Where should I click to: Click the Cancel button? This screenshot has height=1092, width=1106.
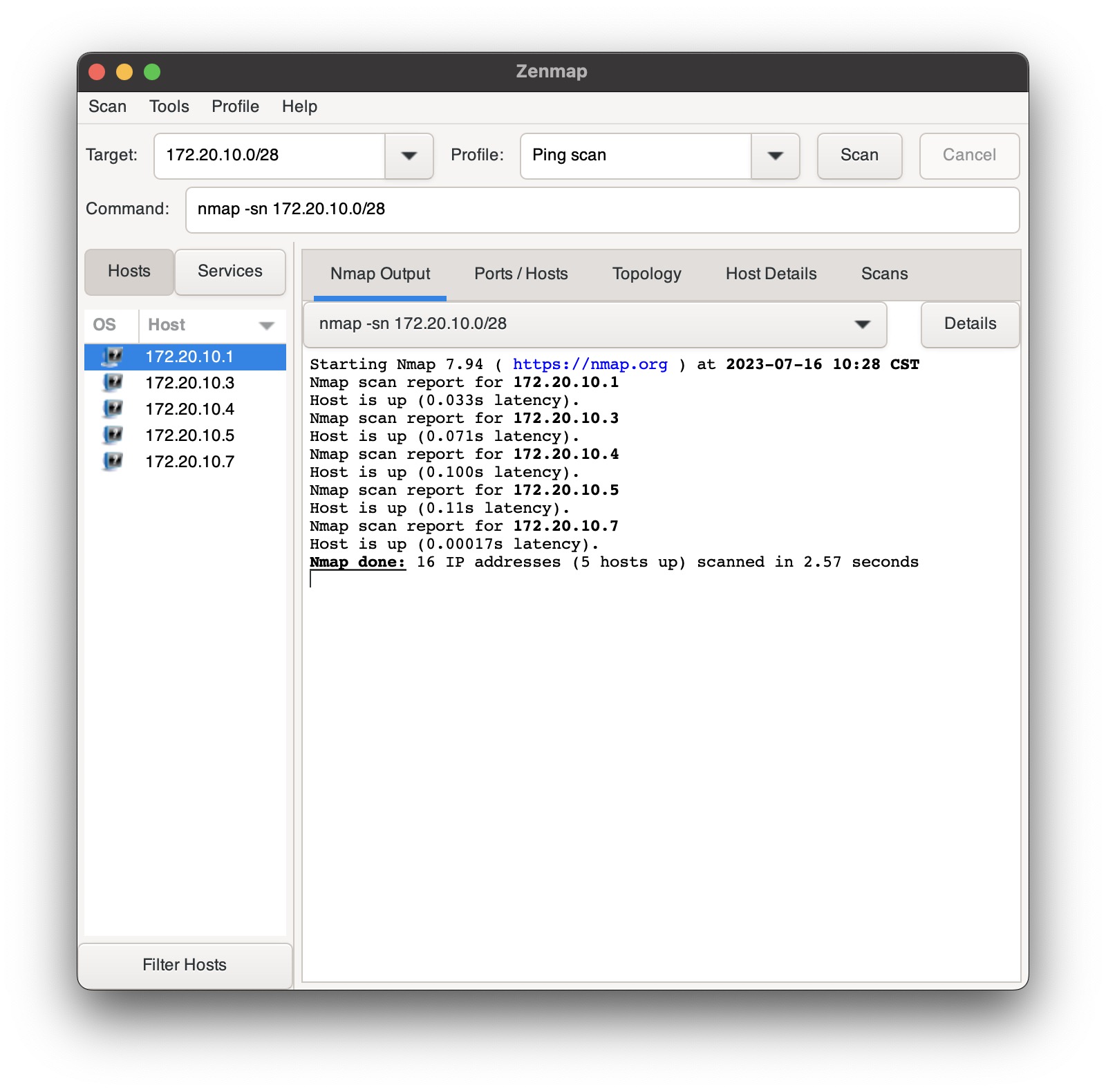[970, 156]
